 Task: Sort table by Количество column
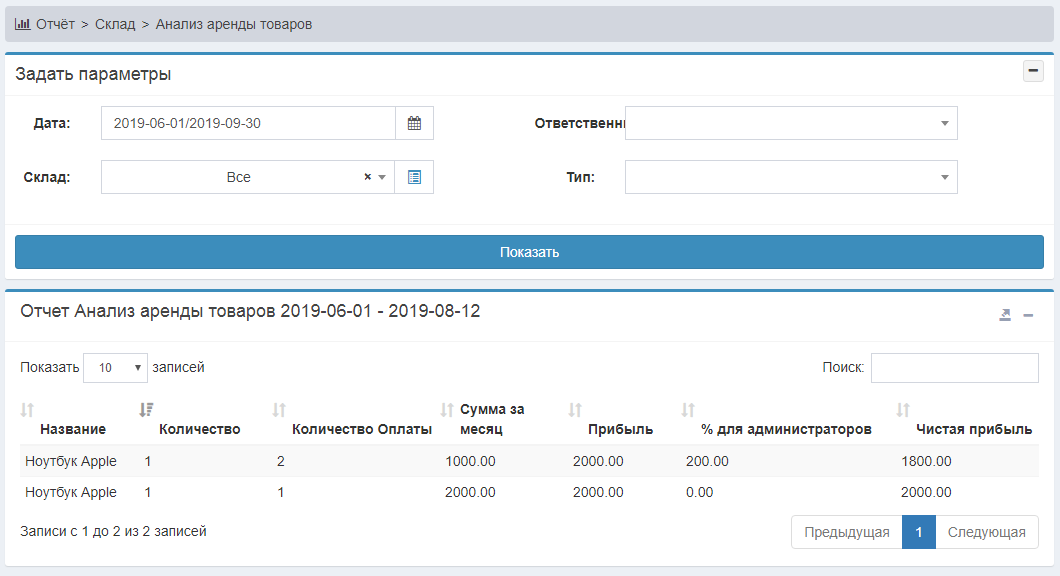click(x=199, y=429)
